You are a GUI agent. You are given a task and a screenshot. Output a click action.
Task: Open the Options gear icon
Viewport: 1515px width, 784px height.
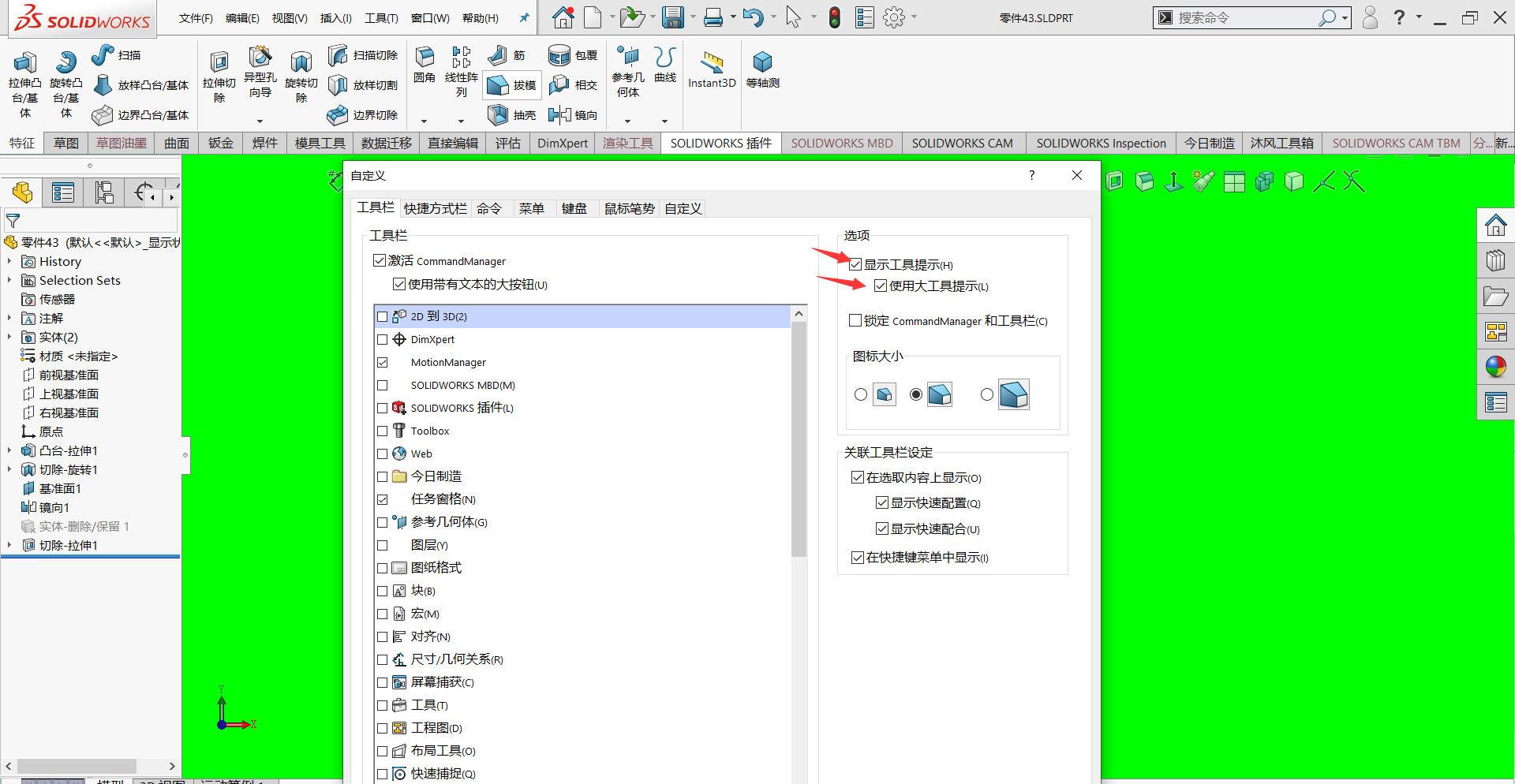893,17
